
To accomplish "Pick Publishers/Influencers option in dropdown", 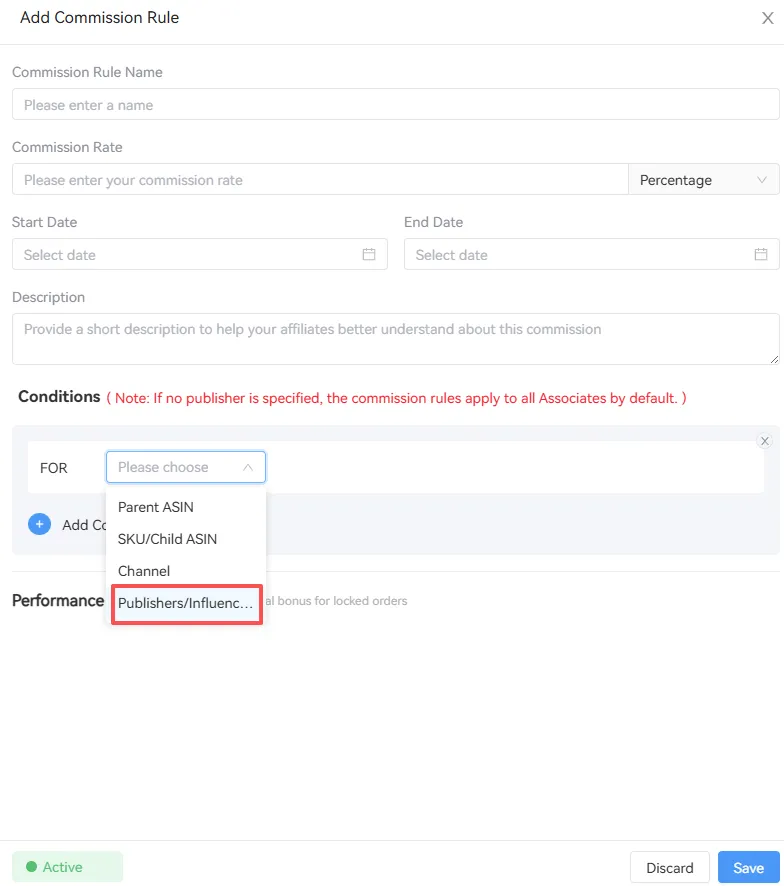I will 186,604.
